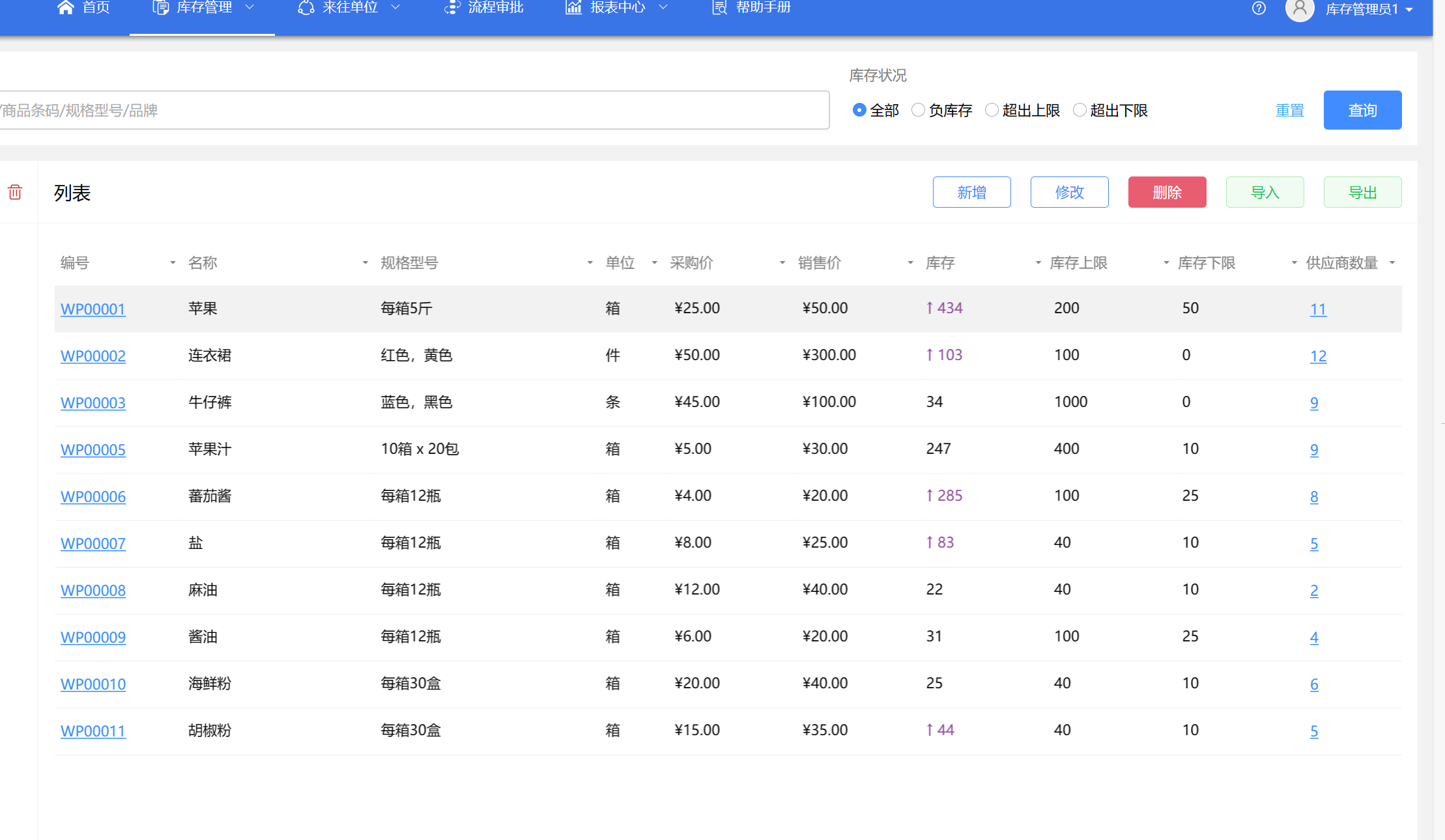The image size is (1445, 840).
Task: Select the 超出下限 radio option
Action: tap(1080, 110)
